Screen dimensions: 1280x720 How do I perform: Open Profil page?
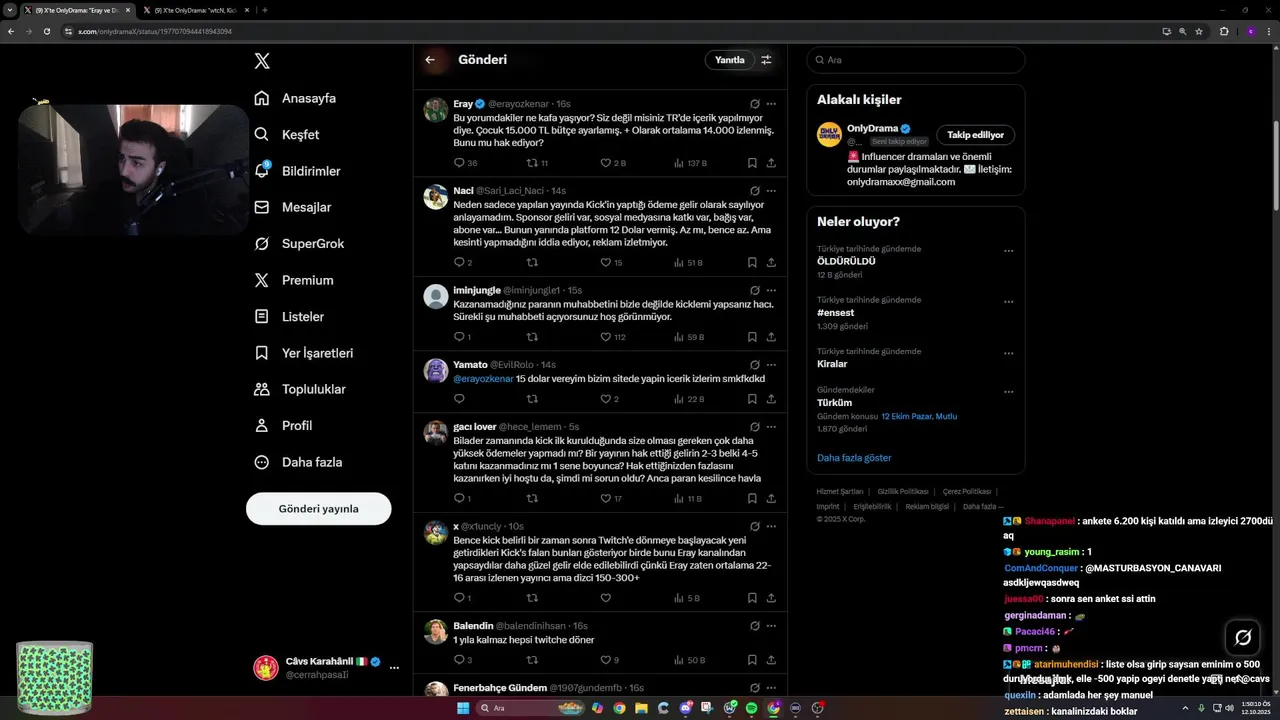(x=283, y=425)
